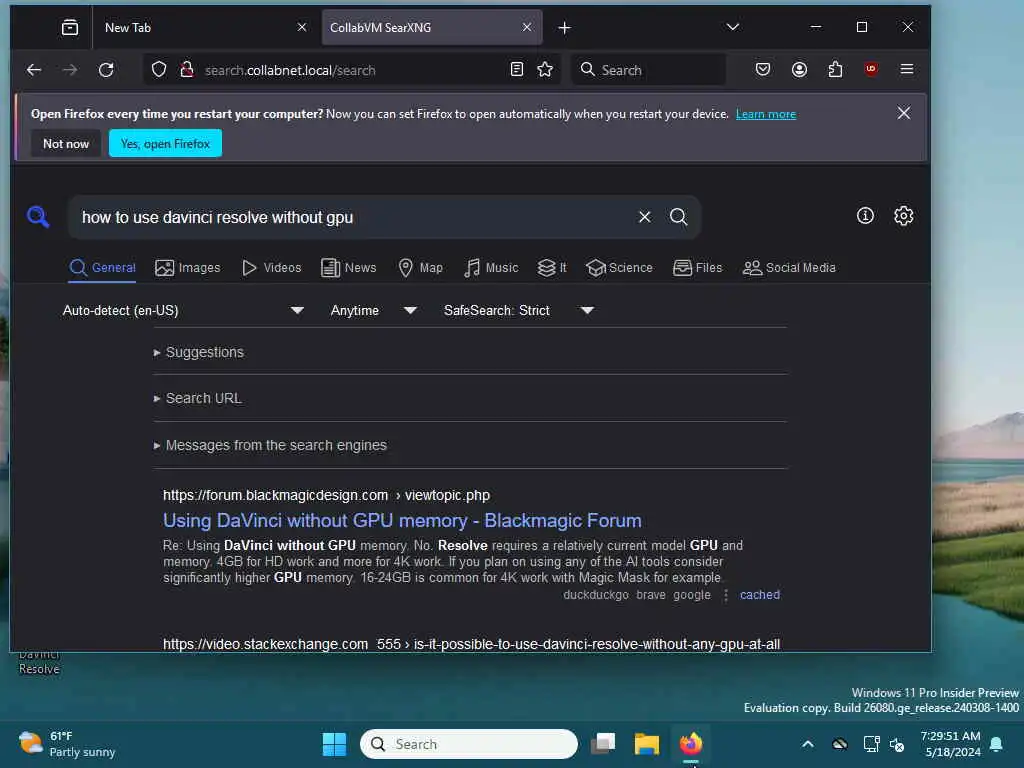Save page to Pocket
Image resolution: width=1024 pixels, height=768 pixels.
(763, 69)
